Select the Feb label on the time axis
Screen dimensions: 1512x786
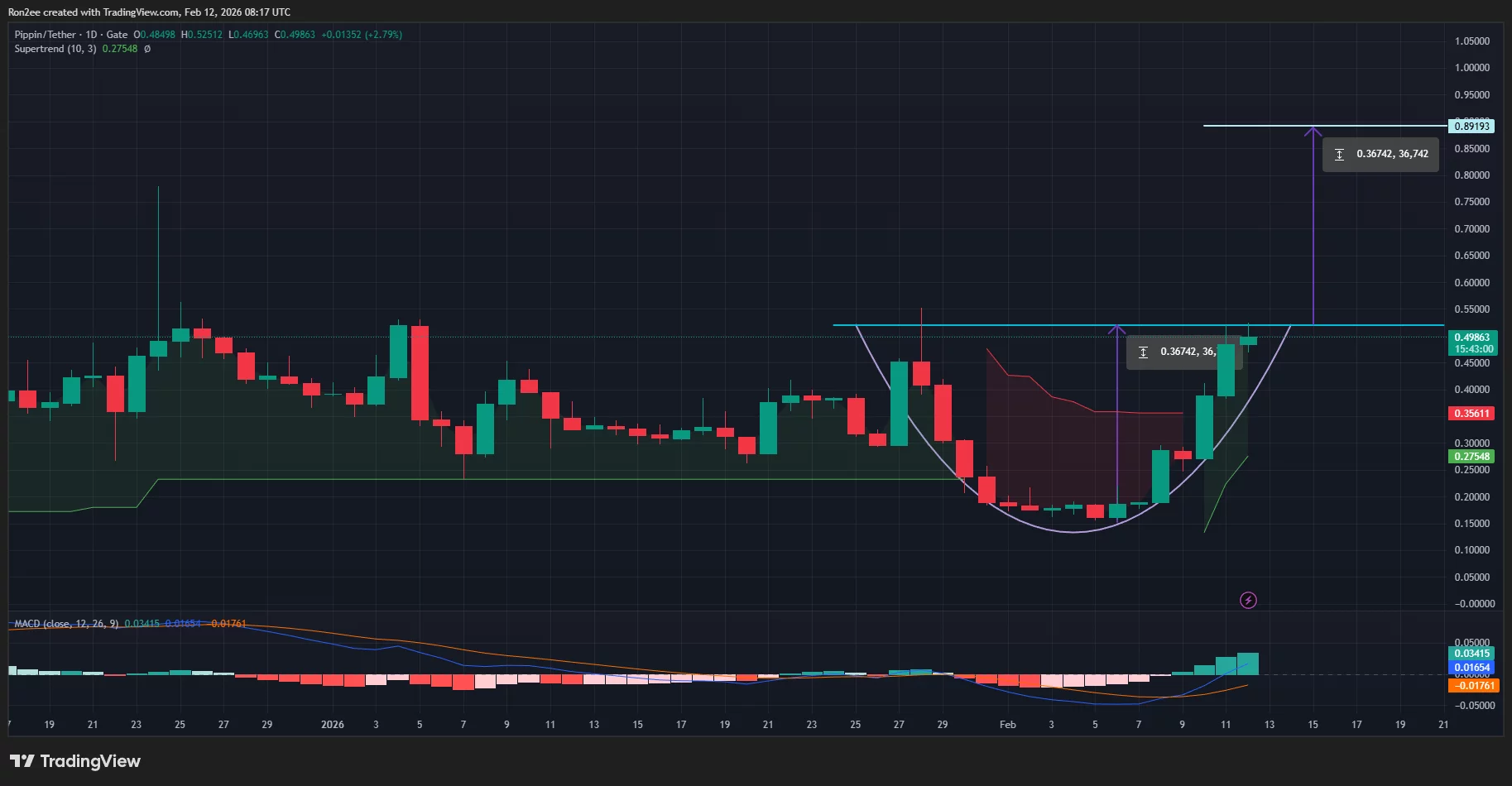coord(1006,724)
